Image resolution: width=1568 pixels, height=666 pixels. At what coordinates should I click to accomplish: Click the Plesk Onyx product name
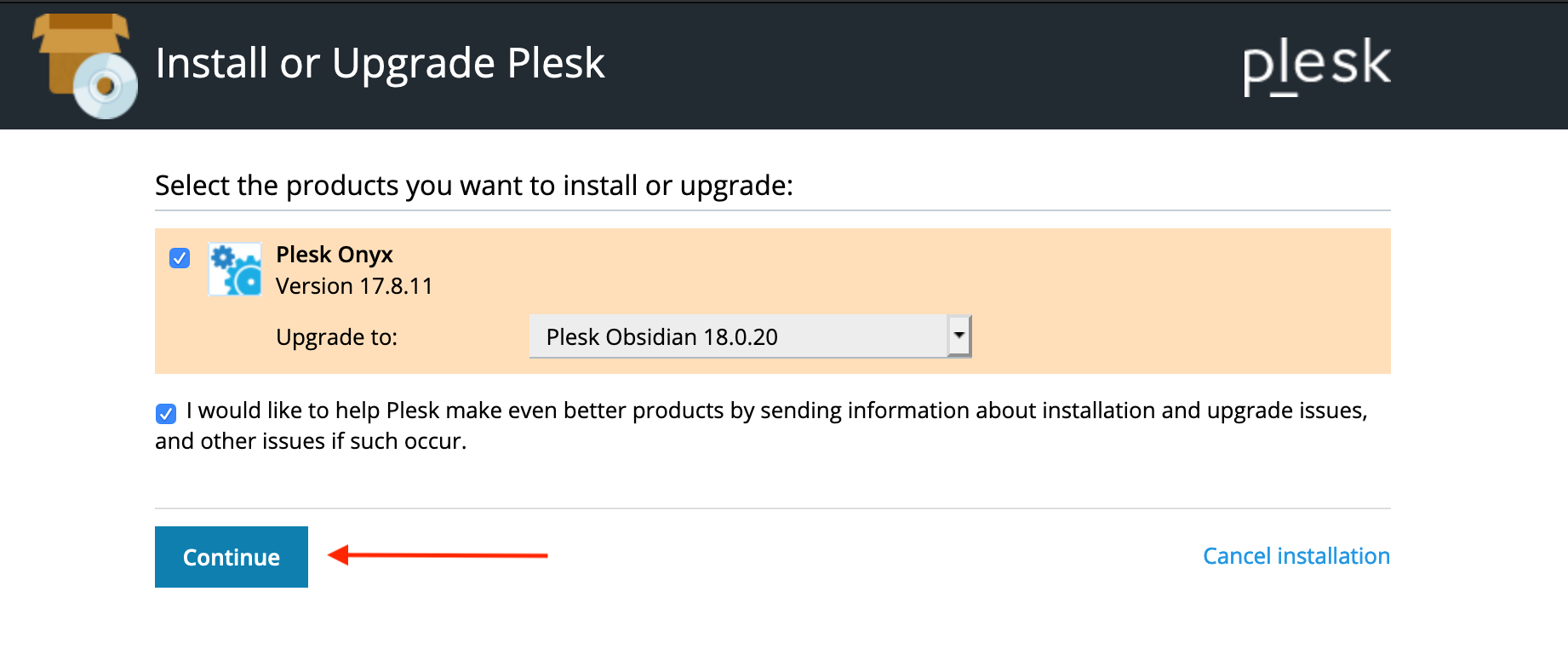(x=335, y=255)
